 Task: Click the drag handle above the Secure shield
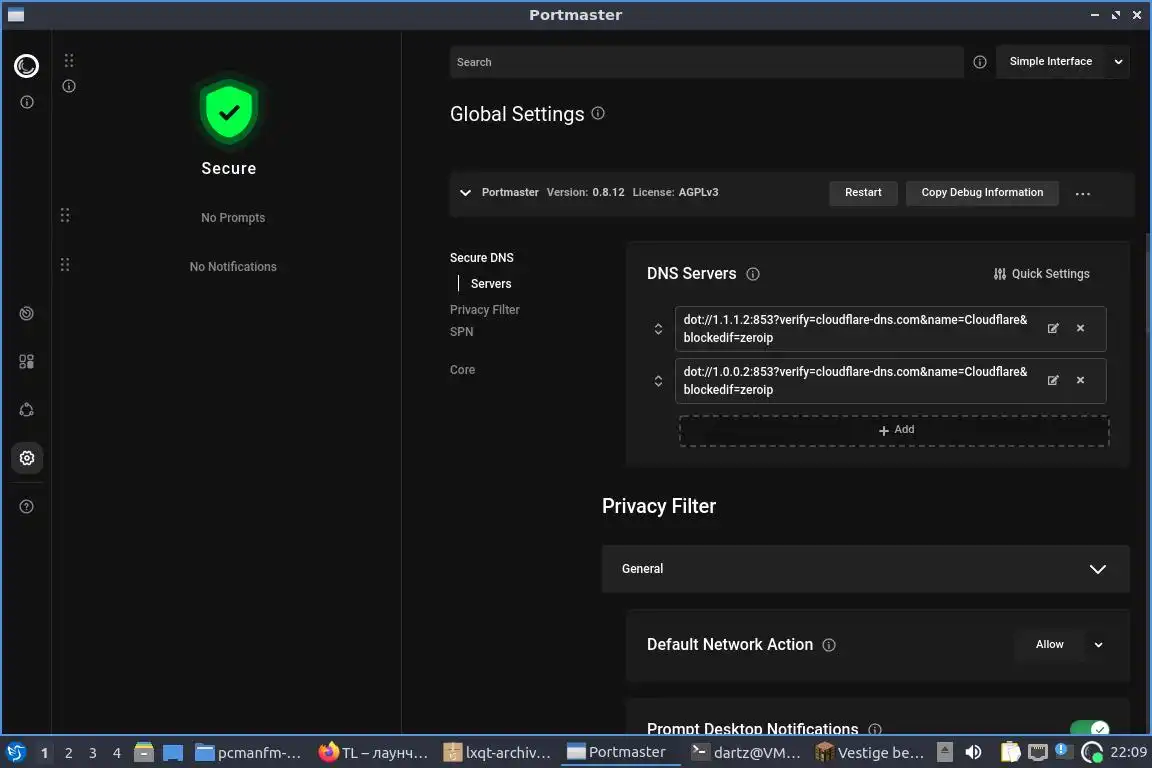click(69, 60)
